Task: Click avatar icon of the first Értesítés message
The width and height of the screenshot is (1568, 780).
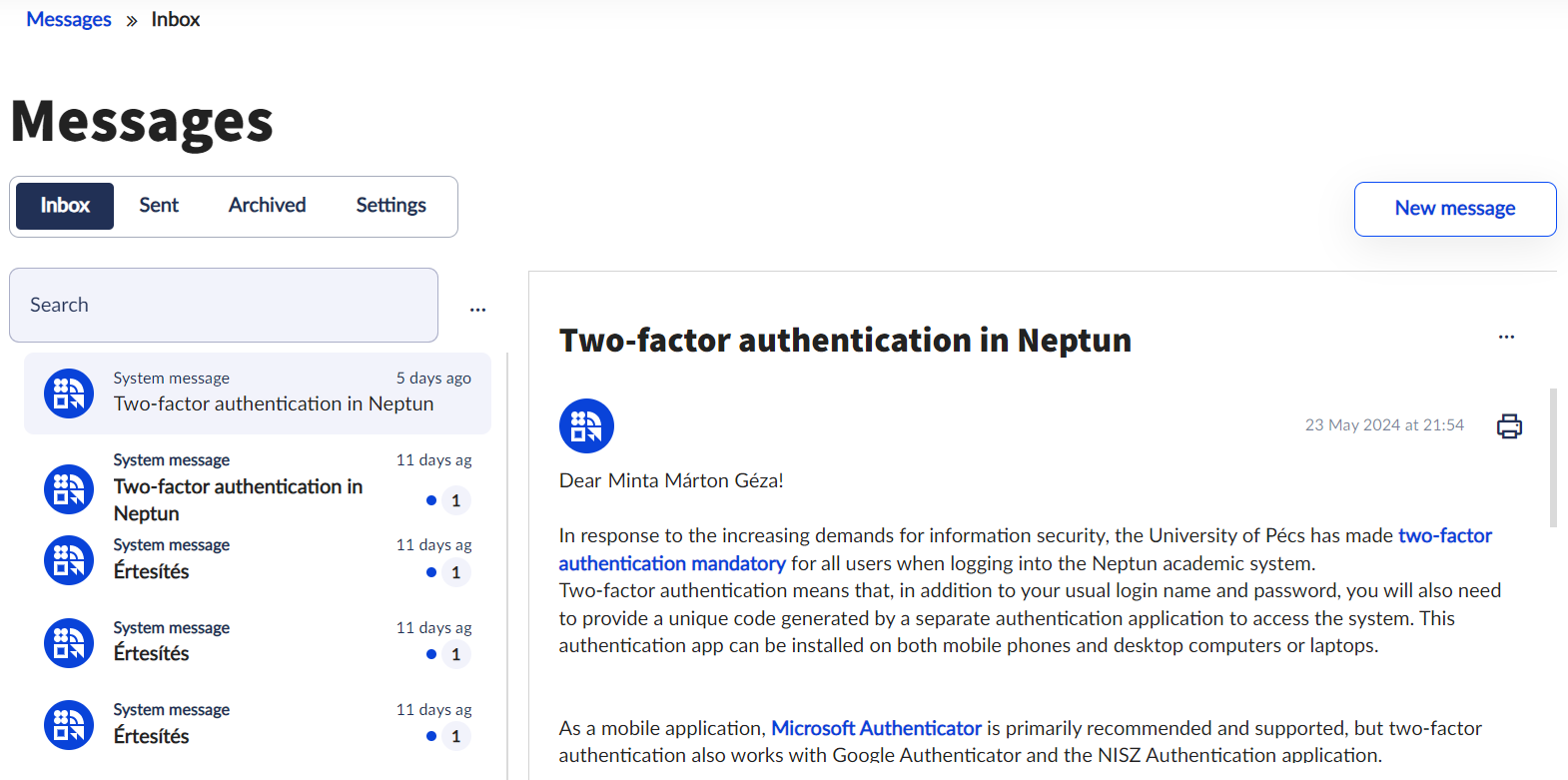Action: click(69, 560)
